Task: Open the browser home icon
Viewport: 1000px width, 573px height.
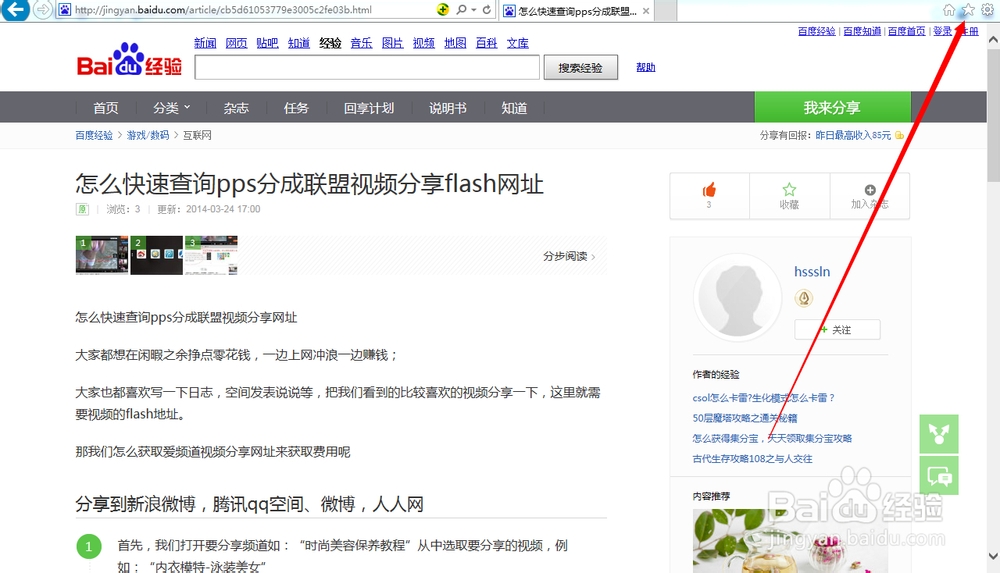Action: pos(949,10)
